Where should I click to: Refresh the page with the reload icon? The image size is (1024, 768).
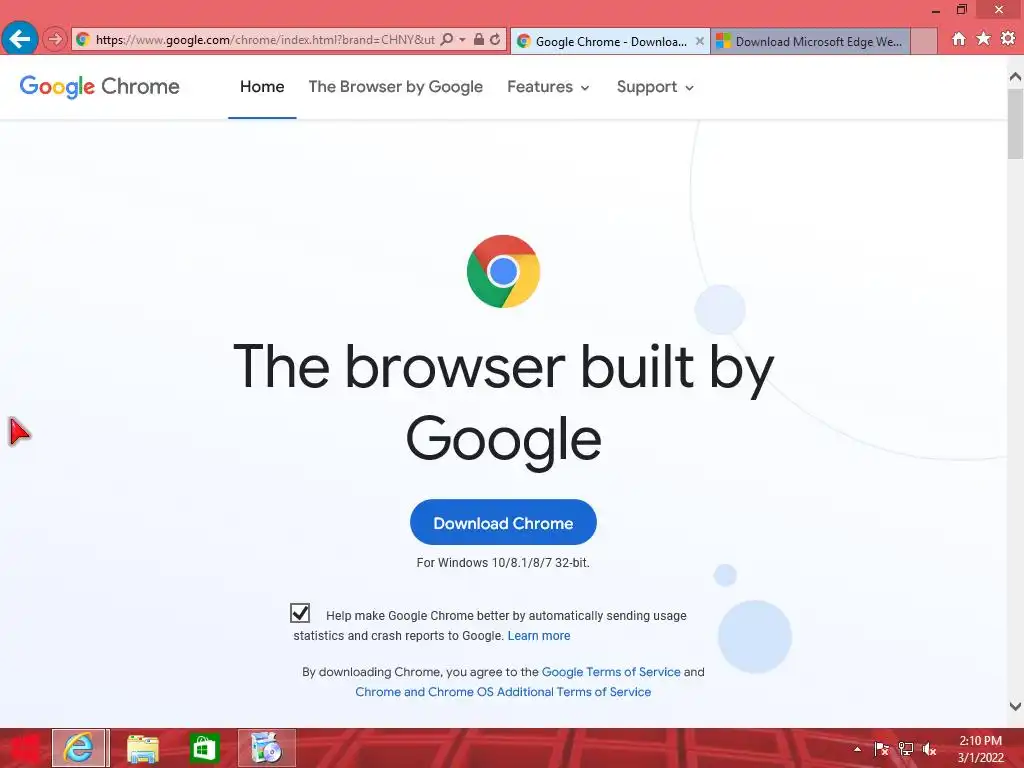click(496, 40)
